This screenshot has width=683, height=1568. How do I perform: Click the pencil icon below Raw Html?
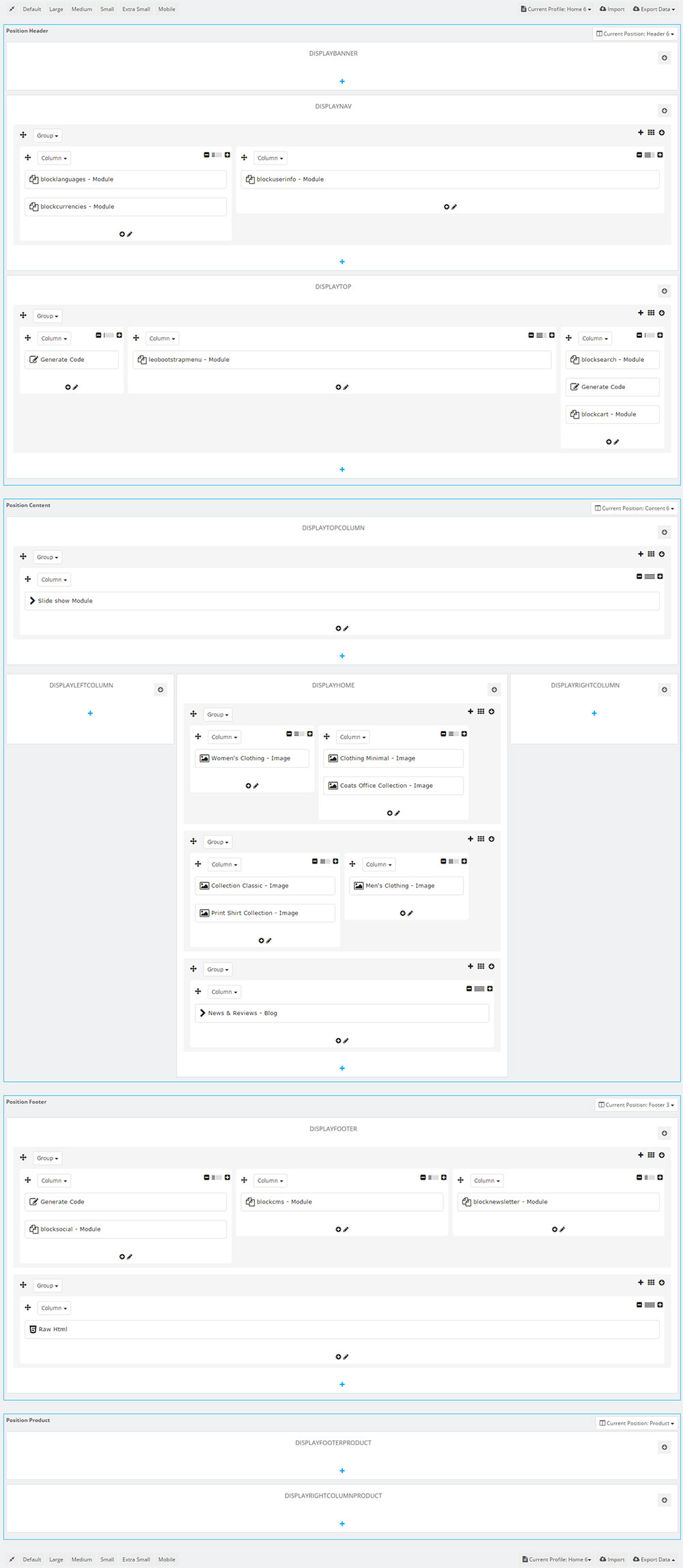346,1356
